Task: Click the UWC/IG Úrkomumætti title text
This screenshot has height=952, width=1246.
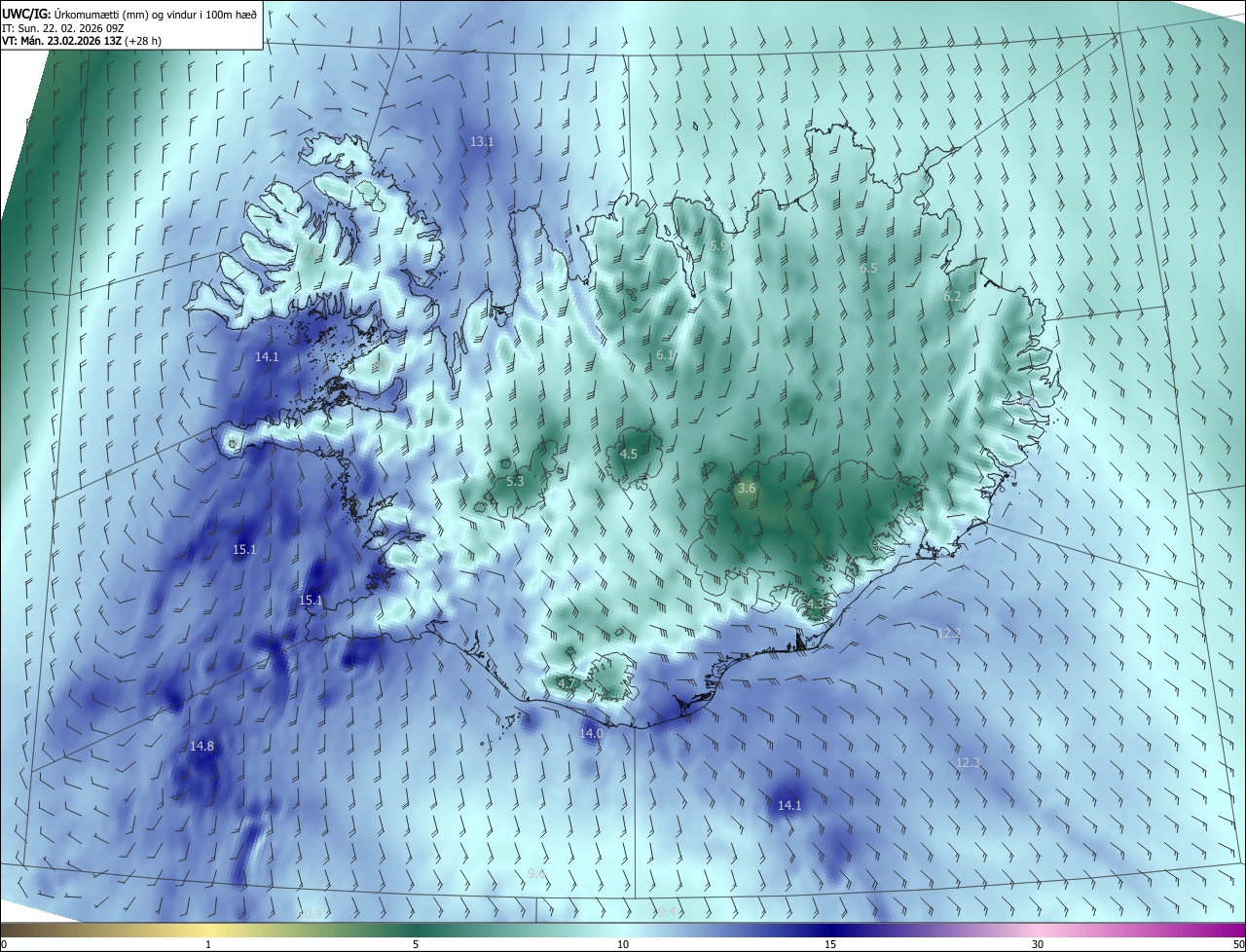Action: (x=129, y=13)
